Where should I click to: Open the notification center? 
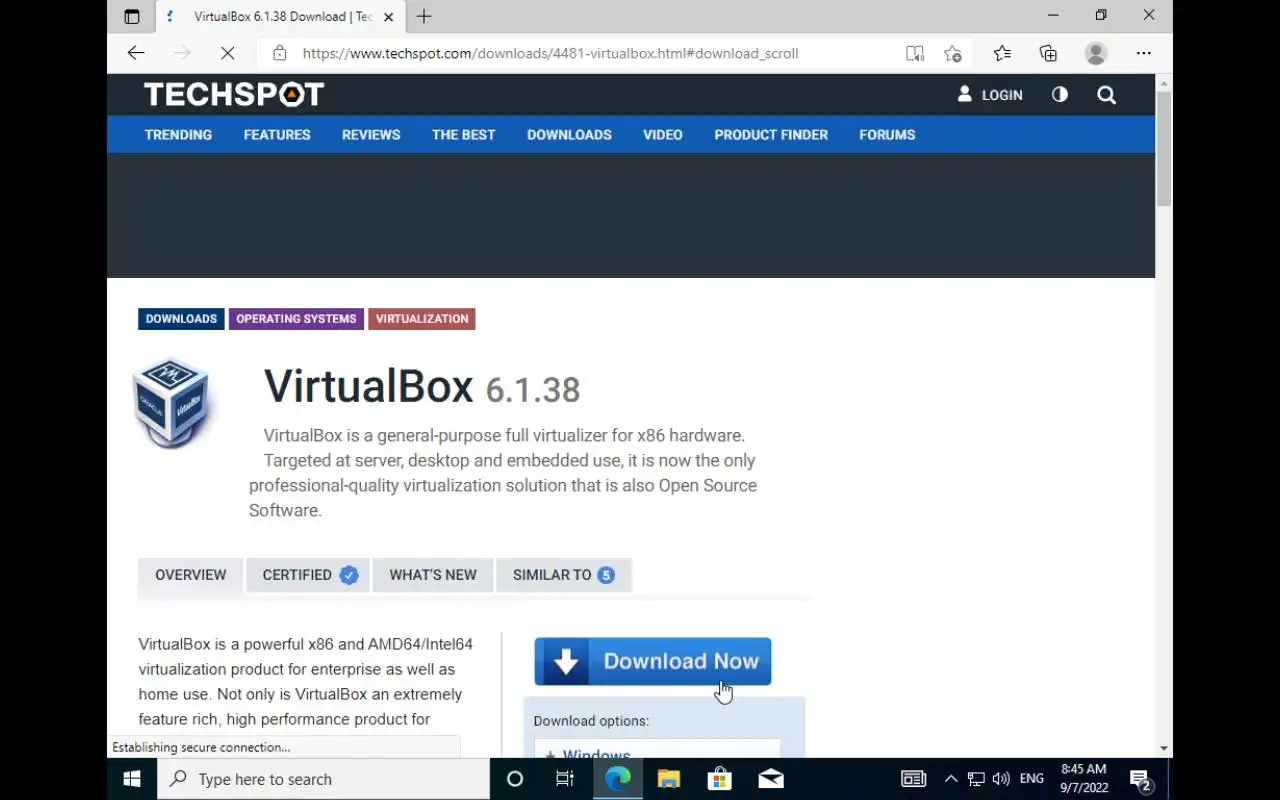[x=1142, y=779]
